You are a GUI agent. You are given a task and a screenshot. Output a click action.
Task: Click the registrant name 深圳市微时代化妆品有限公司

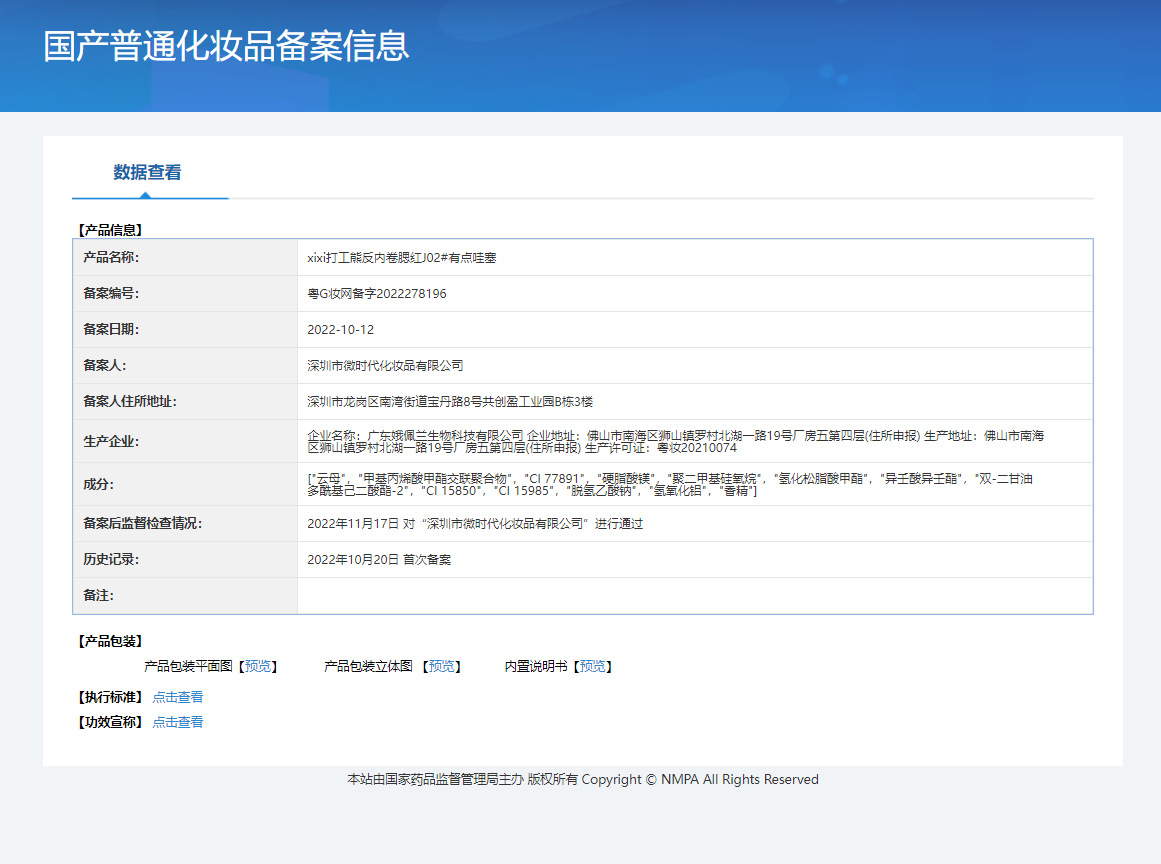tap(385, 366)
